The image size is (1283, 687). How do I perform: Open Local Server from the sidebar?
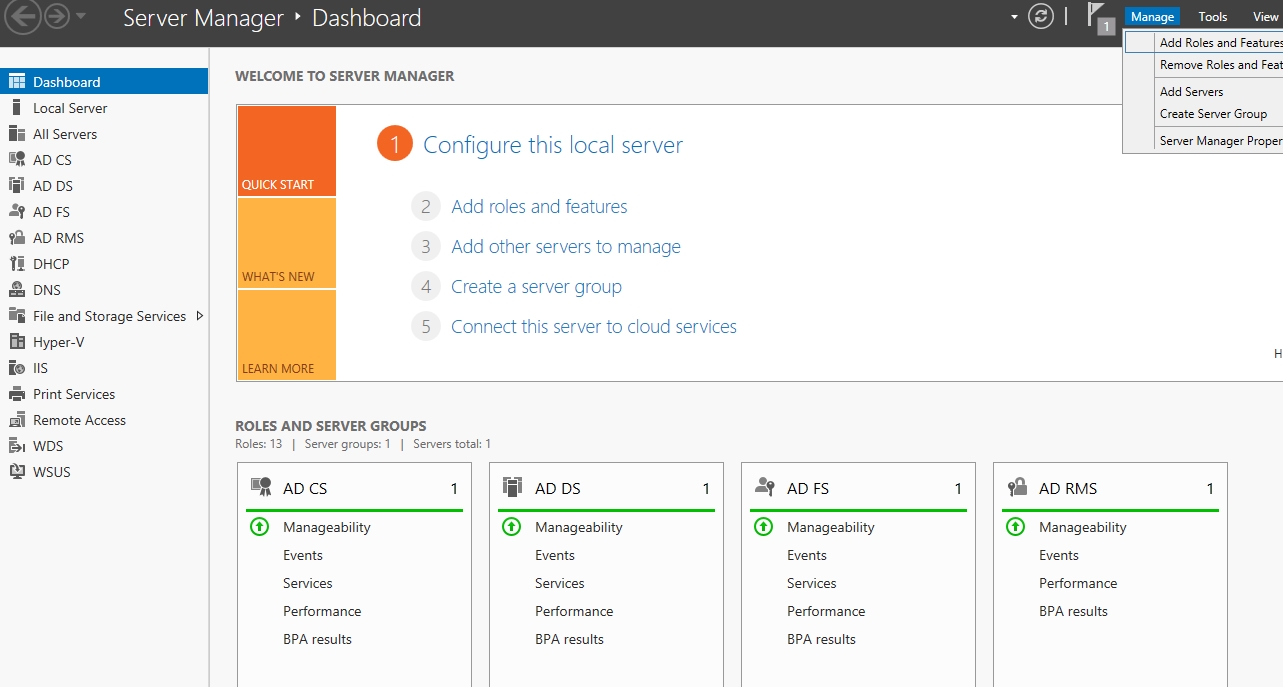tap(104, 108)
